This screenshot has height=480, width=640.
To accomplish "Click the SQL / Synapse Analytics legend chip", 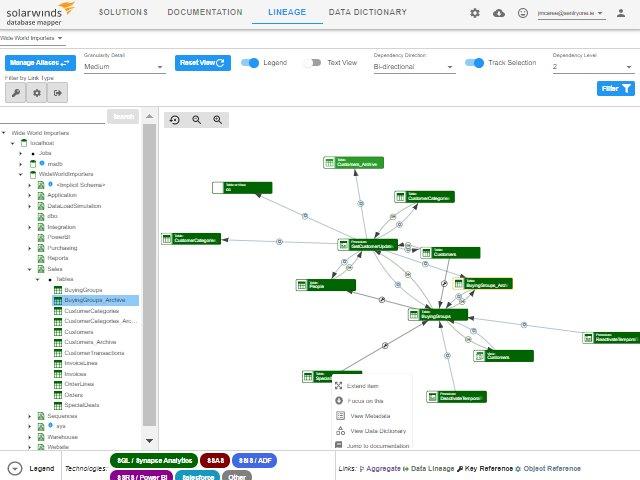I will [154, 460].
